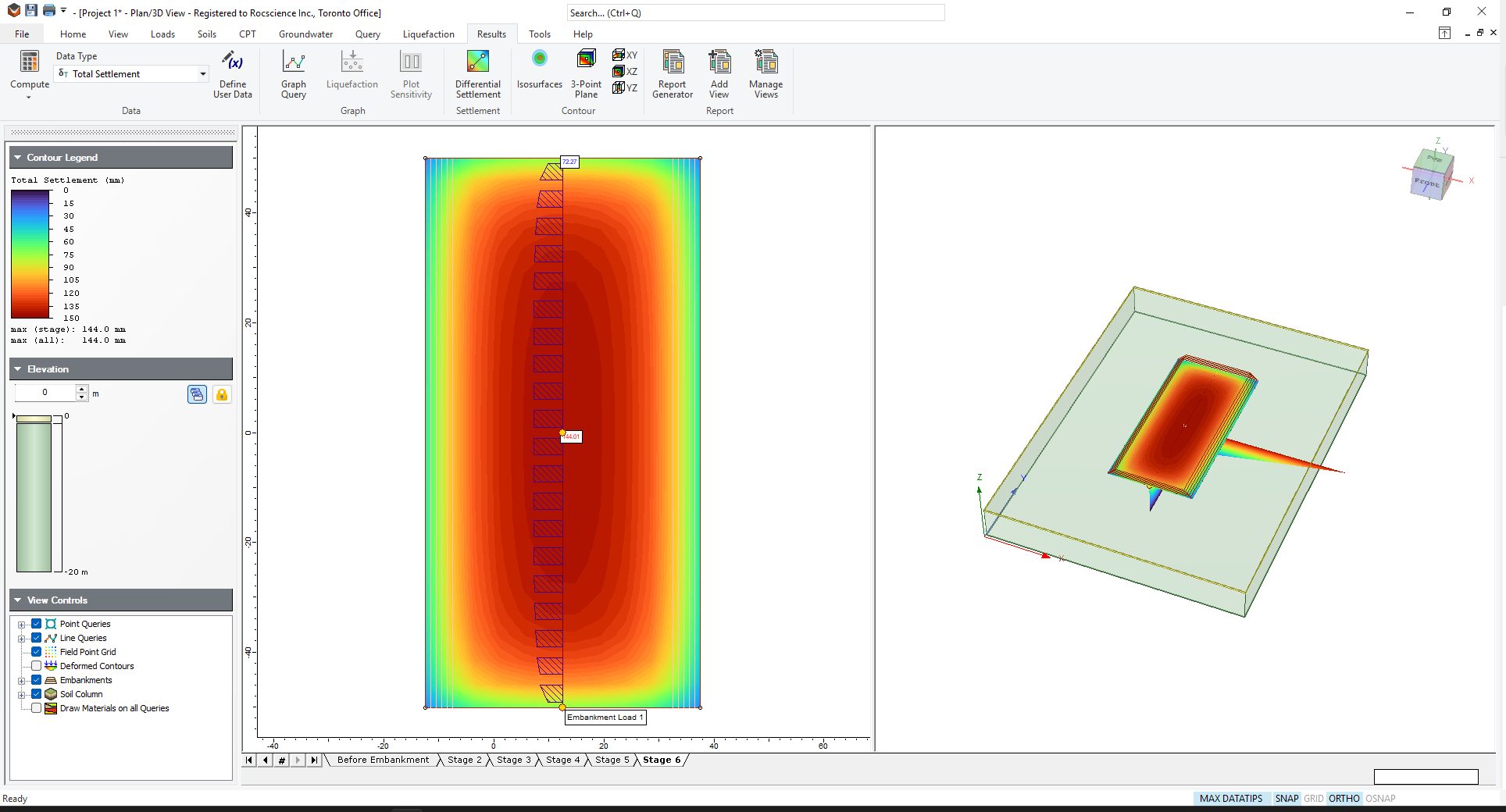Click the Search box
This screenshot has width=1506, height=812.
[755, 12]
